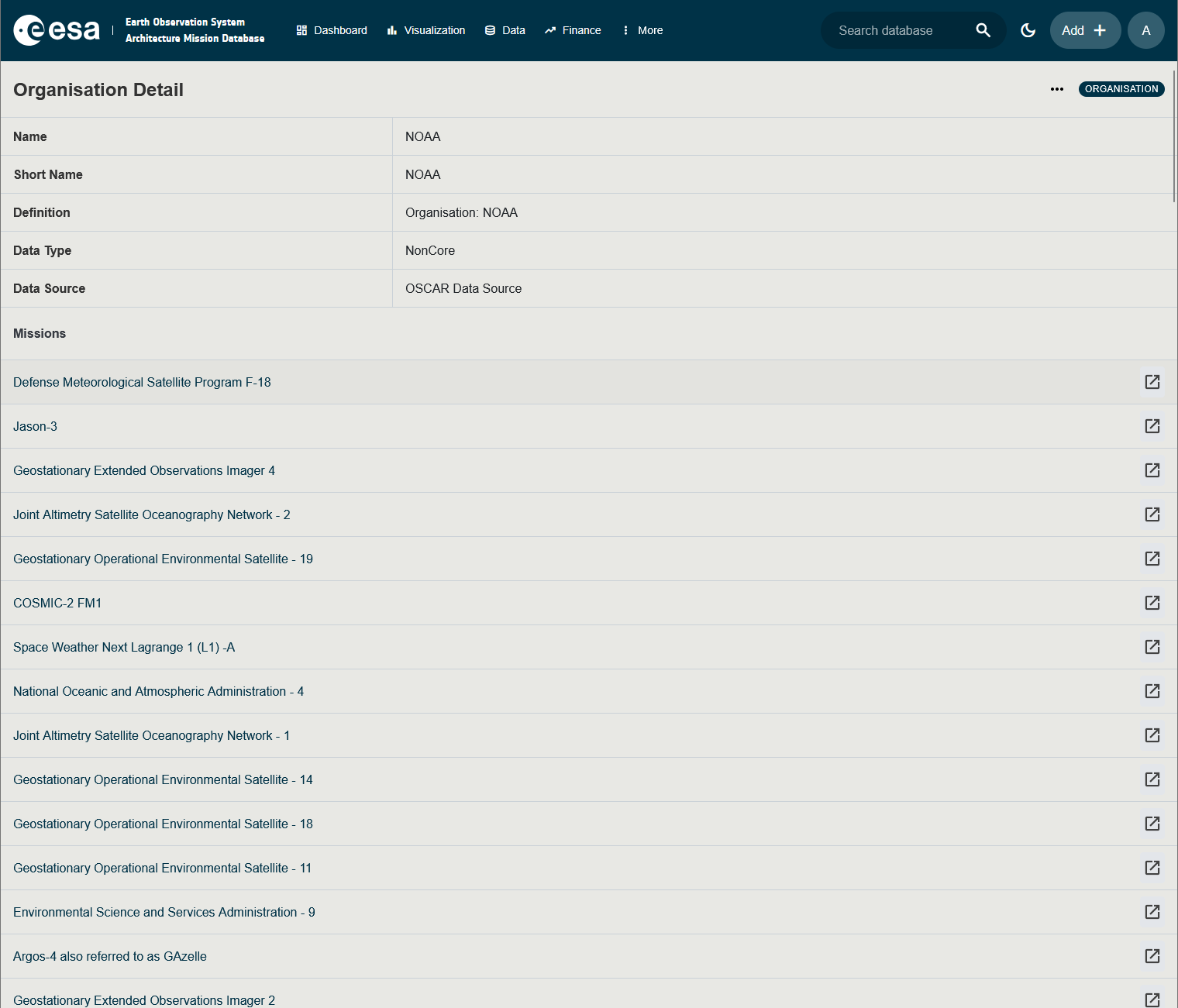Open Defense Meteorological Satellite Program F-18 link
This screenshot has width=1178, height=1008.
(x=142, y=382)
